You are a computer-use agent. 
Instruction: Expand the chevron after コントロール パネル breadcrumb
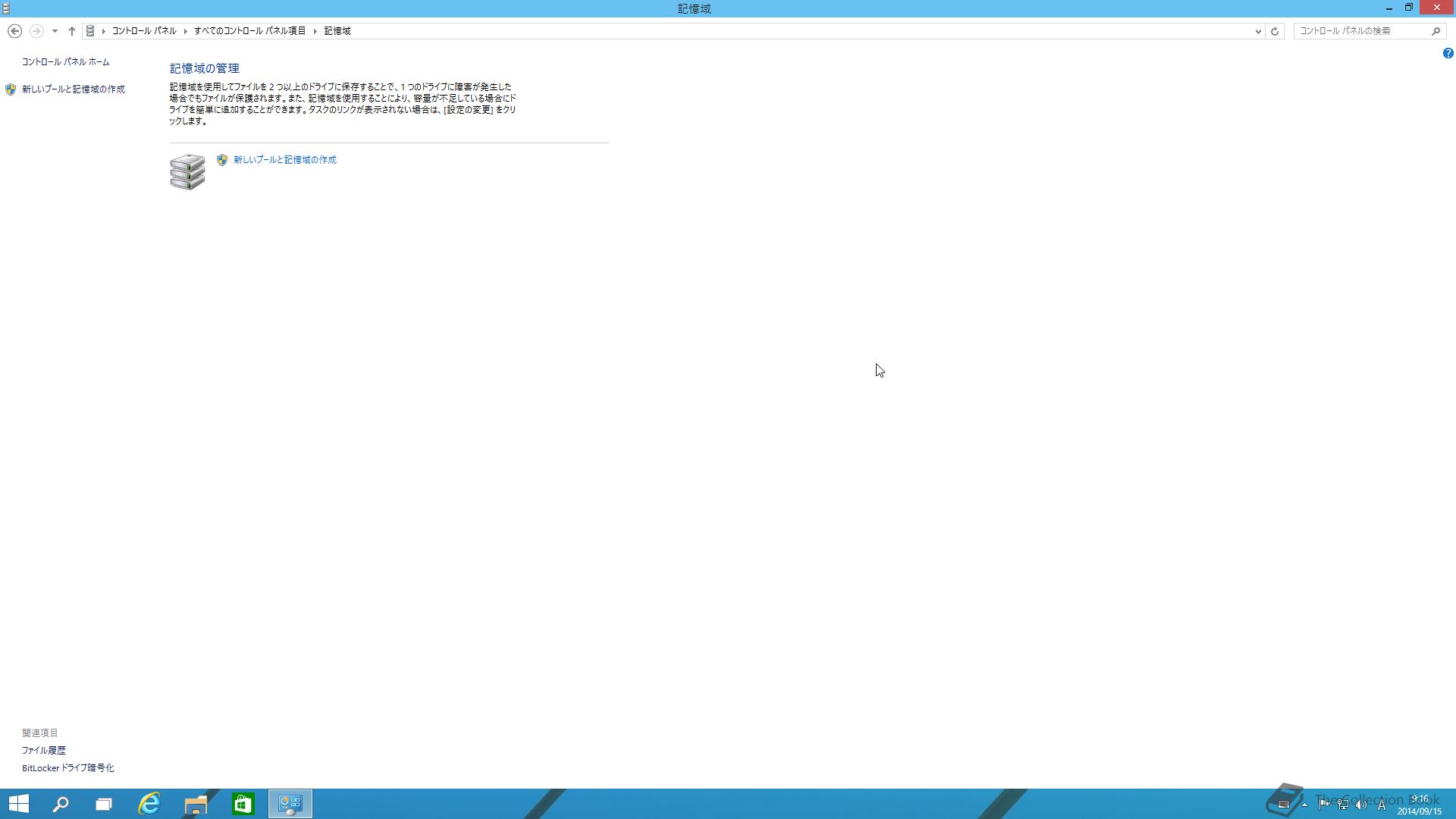(x=185, y=31)
